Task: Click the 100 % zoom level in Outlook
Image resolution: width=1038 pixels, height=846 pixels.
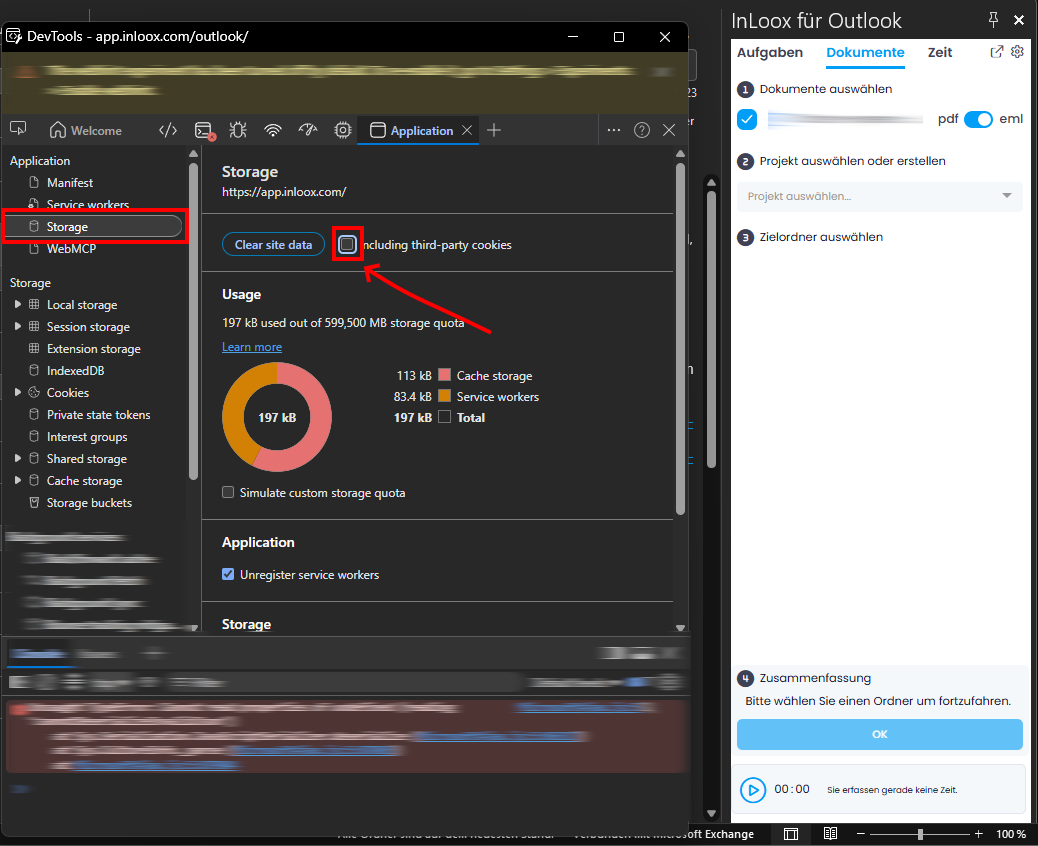Action: (x=1011, y=834)
